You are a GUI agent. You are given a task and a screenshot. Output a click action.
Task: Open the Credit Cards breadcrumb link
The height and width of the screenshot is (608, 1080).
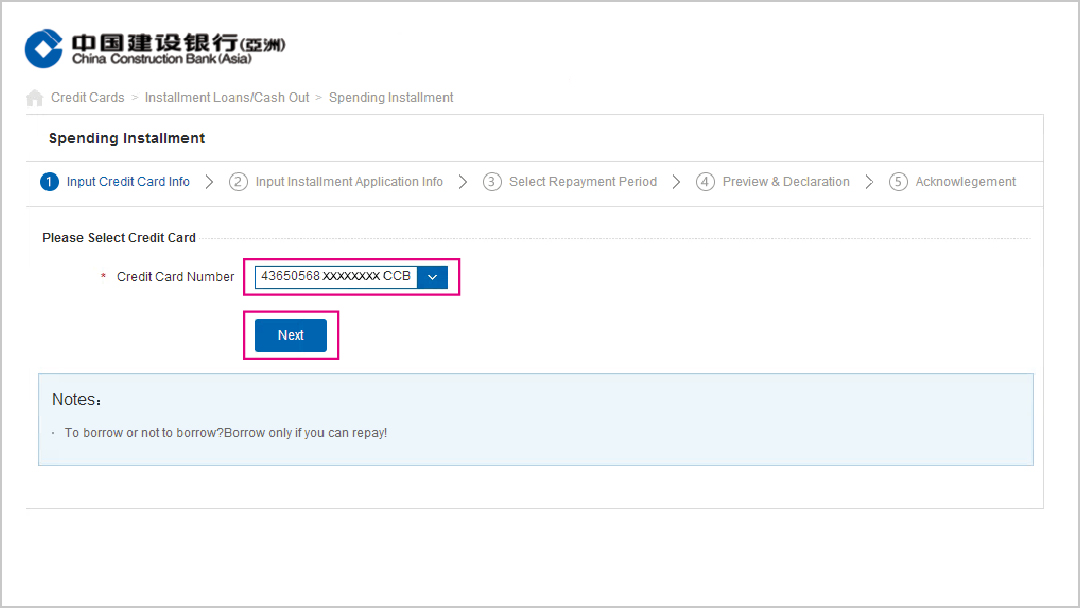pyautogui.click(x=88, y=98)
